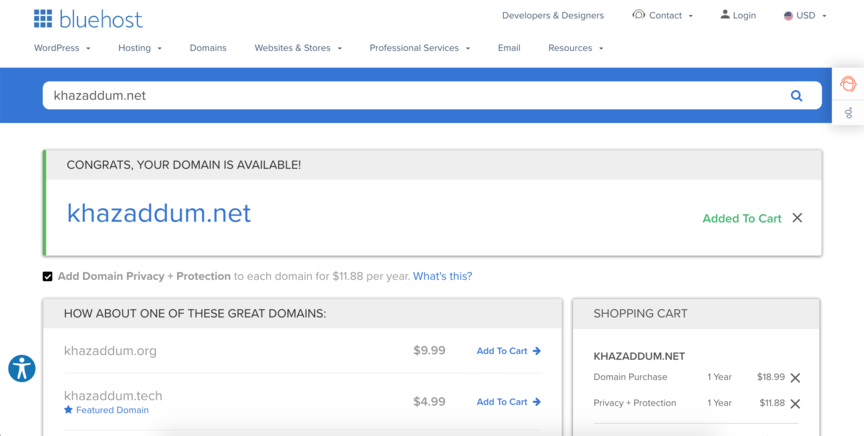Uncheck Add Domain Privacy + Protection

click(x=47, y=276)
